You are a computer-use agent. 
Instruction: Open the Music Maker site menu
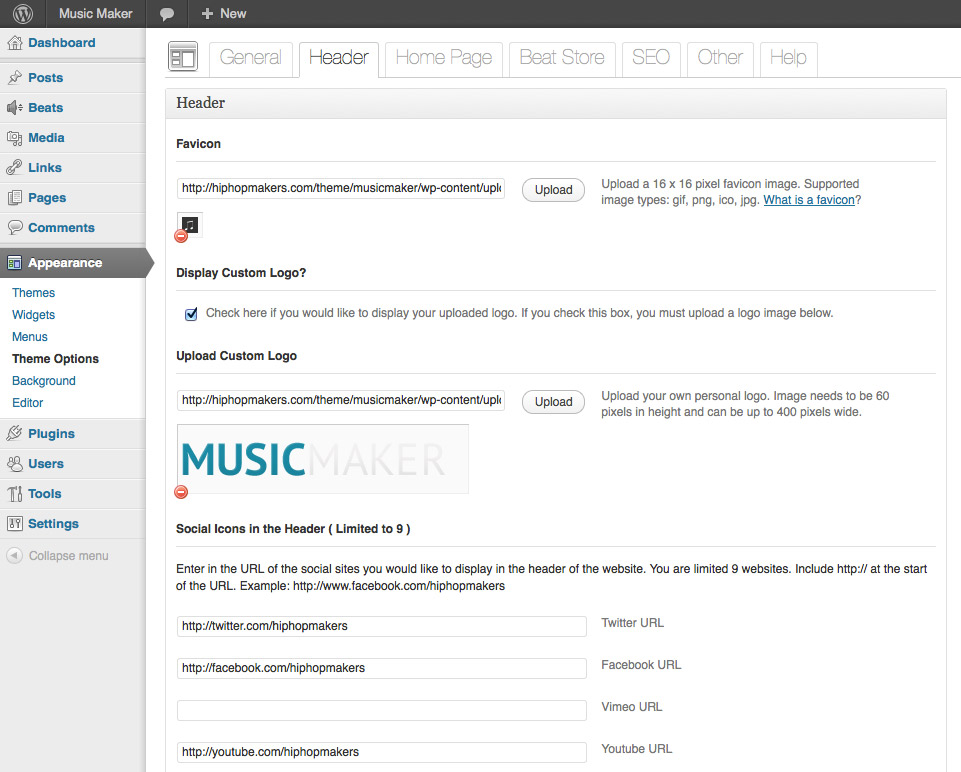[95, 14]
